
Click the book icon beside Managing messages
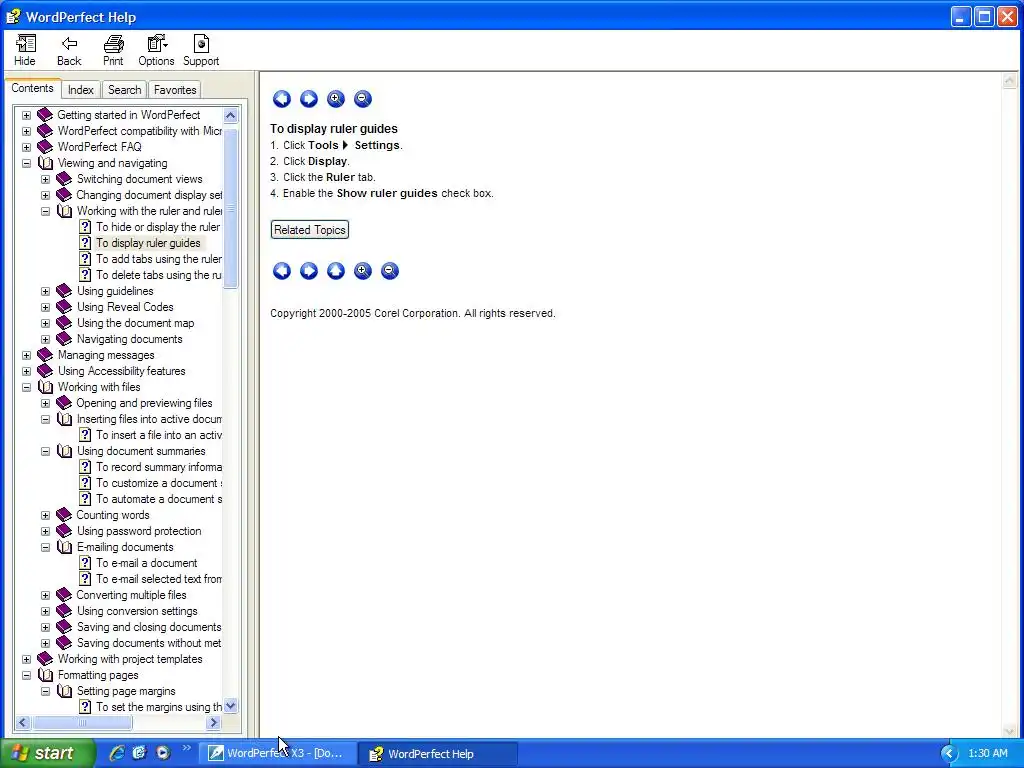[x=45, y=355]
